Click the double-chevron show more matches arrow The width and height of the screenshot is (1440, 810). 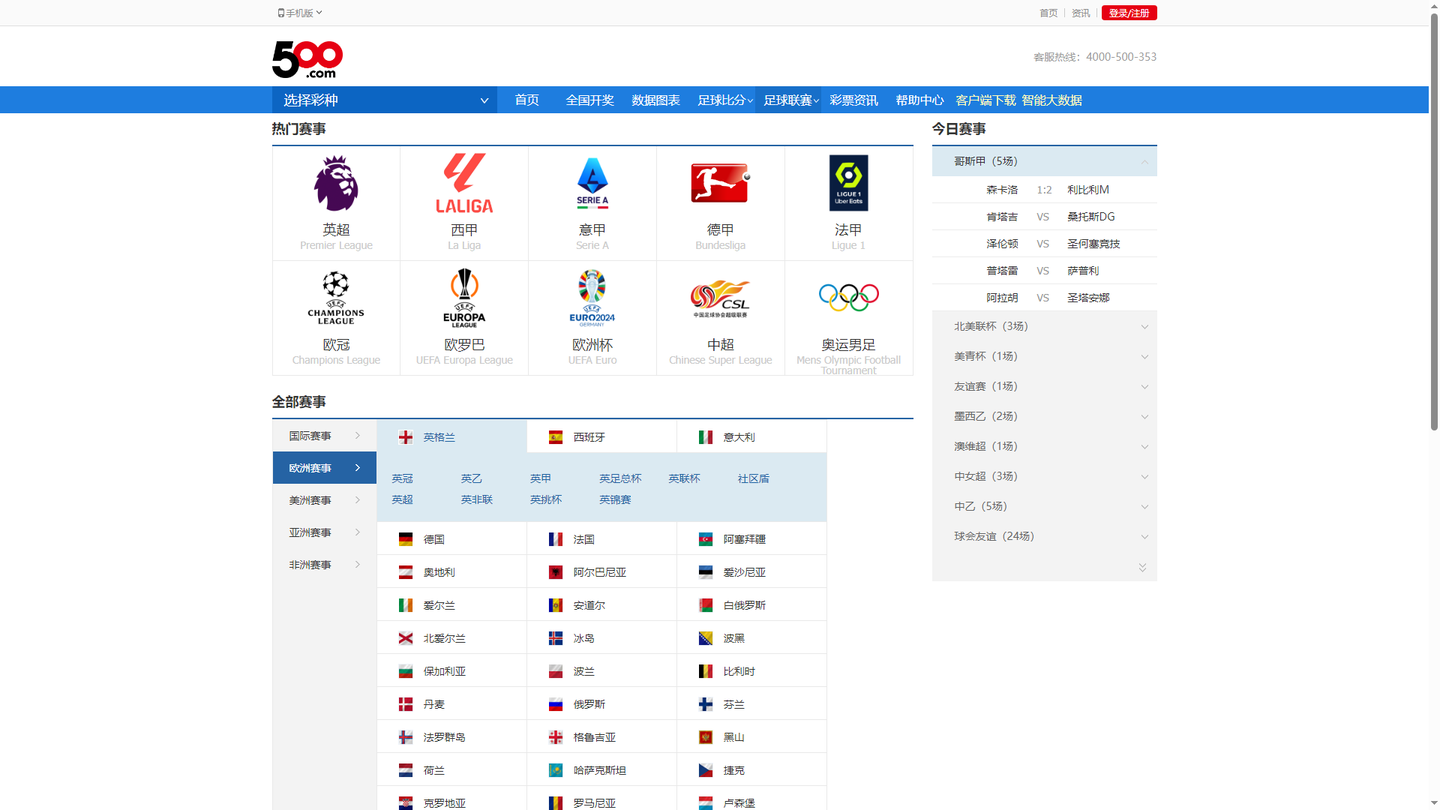point(1142,567)
